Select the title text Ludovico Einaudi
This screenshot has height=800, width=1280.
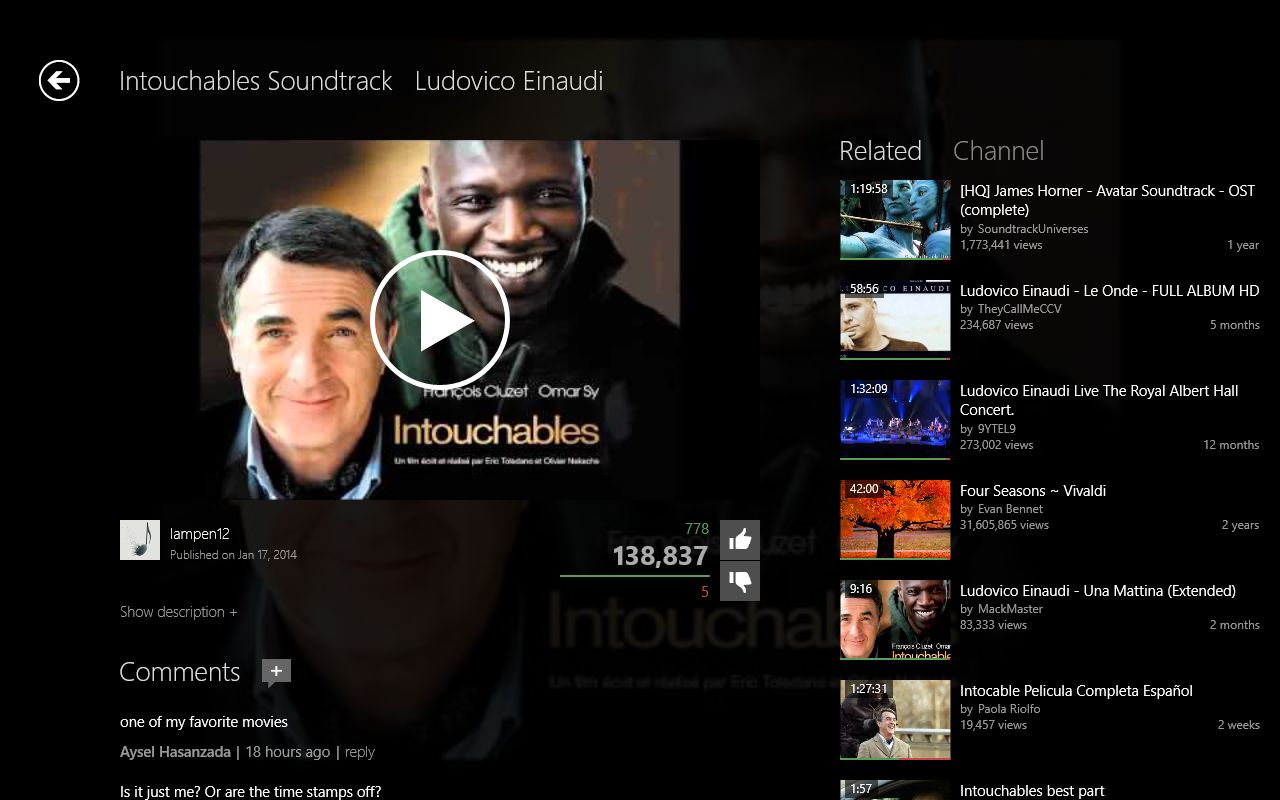click(509, 81)
